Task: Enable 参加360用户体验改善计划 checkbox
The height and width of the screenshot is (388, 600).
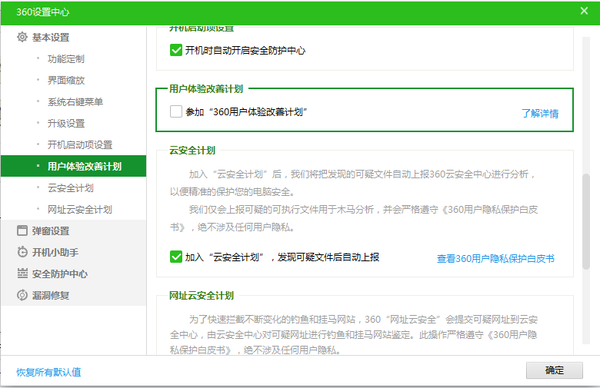Action: [176, 111]
